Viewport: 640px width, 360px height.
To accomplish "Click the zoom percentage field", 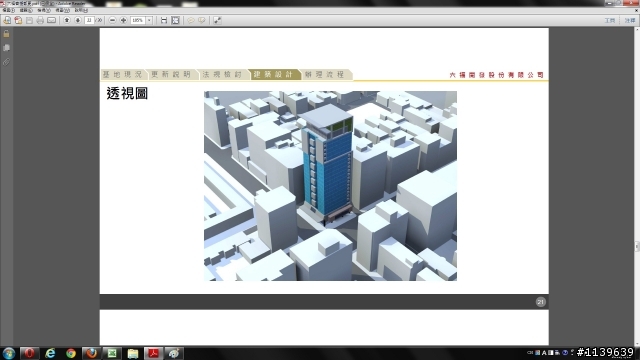I will pyautogui.click(x=138, y=20).
